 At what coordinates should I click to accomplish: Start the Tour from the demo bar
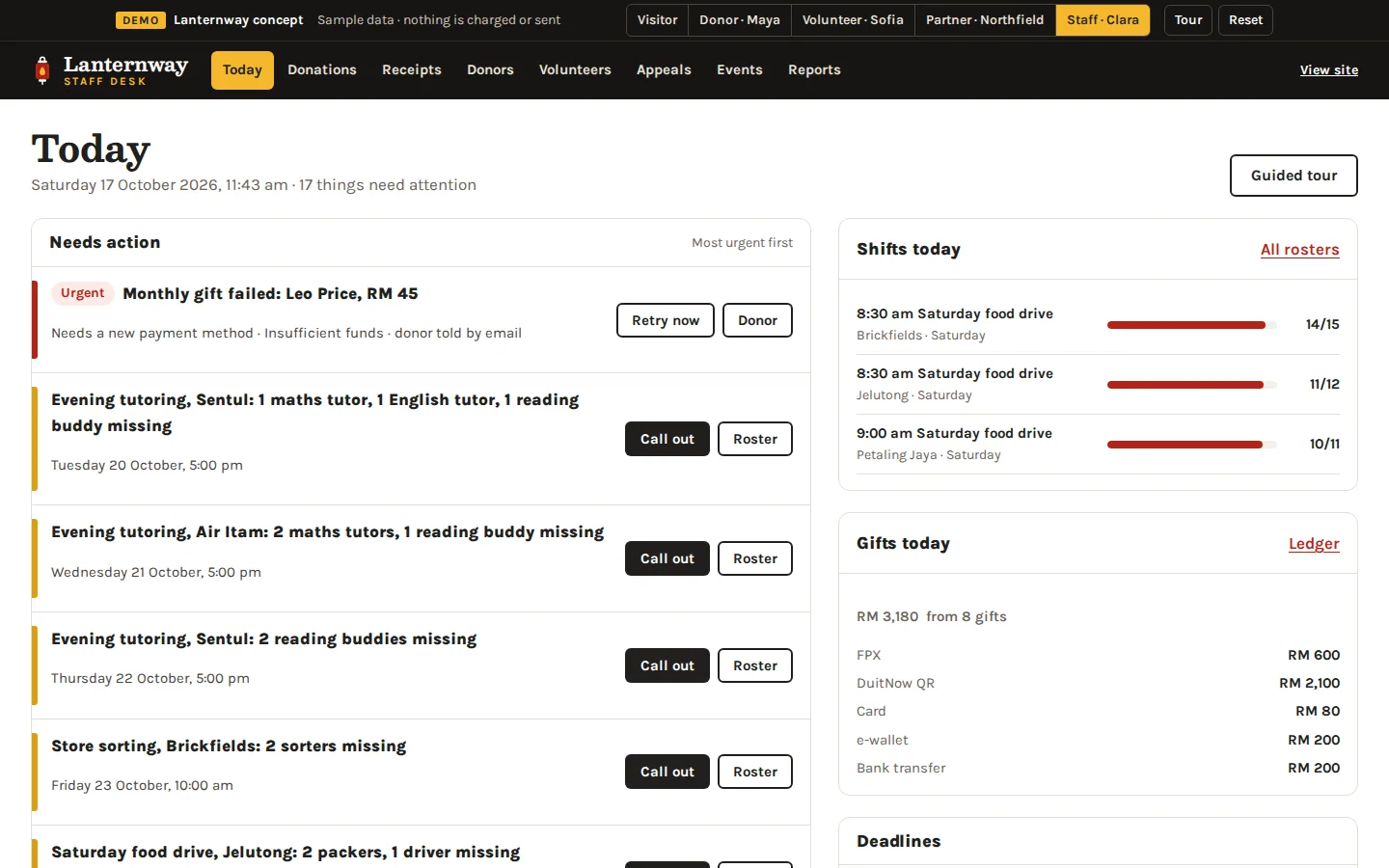[x=1188, y=20]
